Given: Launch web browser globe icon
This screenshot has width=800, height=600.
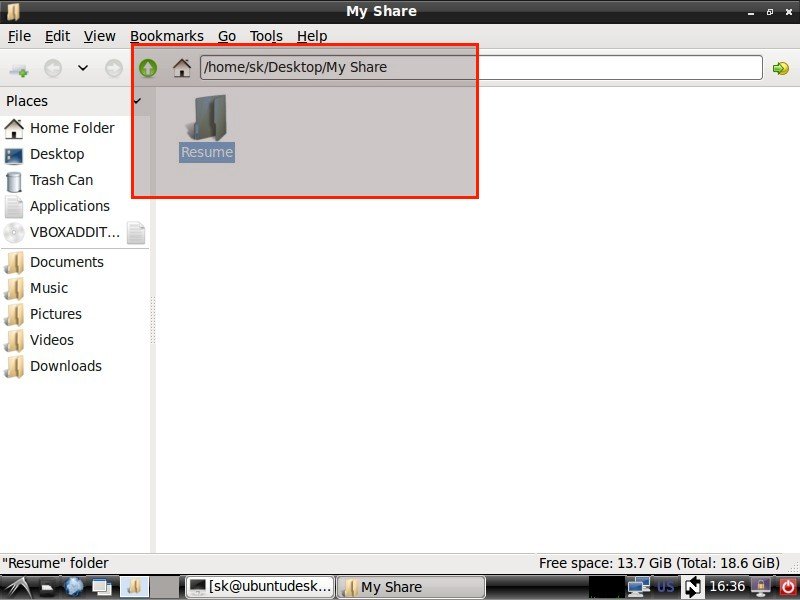Looking at the screenshot, I should (x=74, y=587).
